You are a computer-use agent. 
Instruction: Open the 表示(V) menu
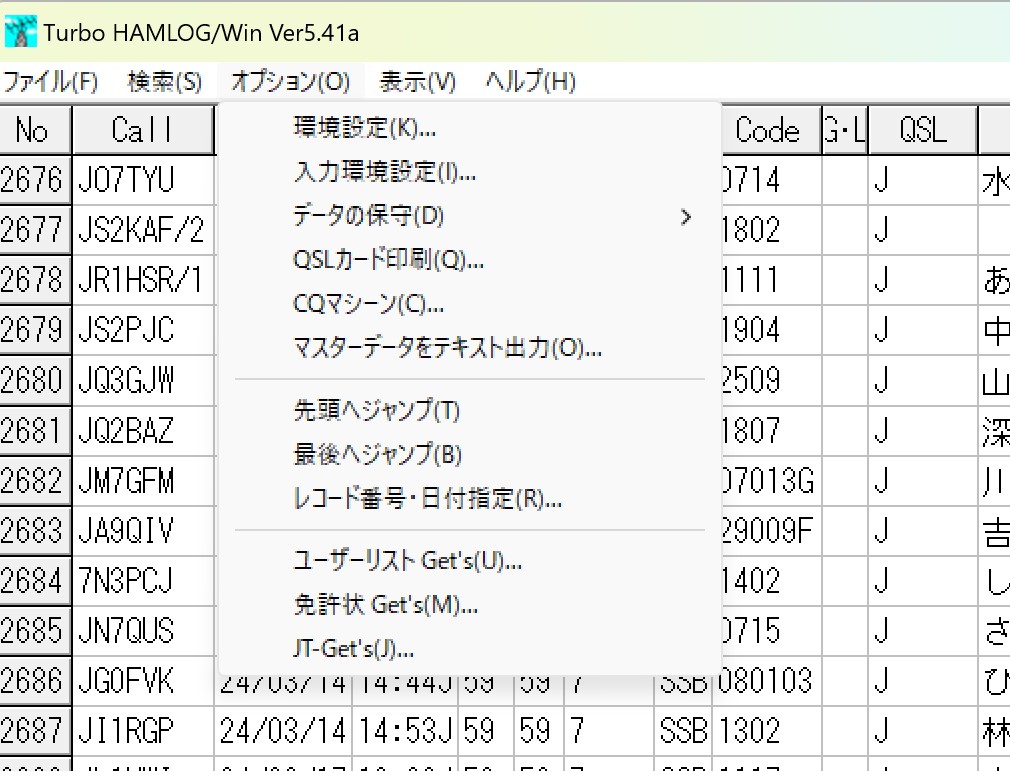[x=418, y=82]
